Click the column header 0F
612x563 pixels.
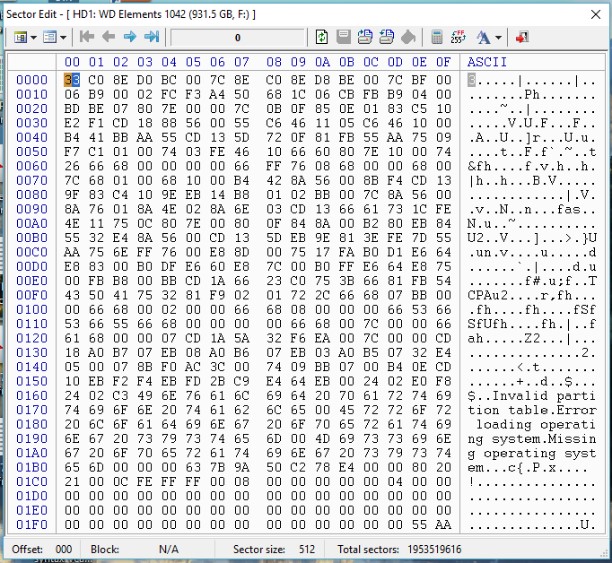click(x=443, y=62)
